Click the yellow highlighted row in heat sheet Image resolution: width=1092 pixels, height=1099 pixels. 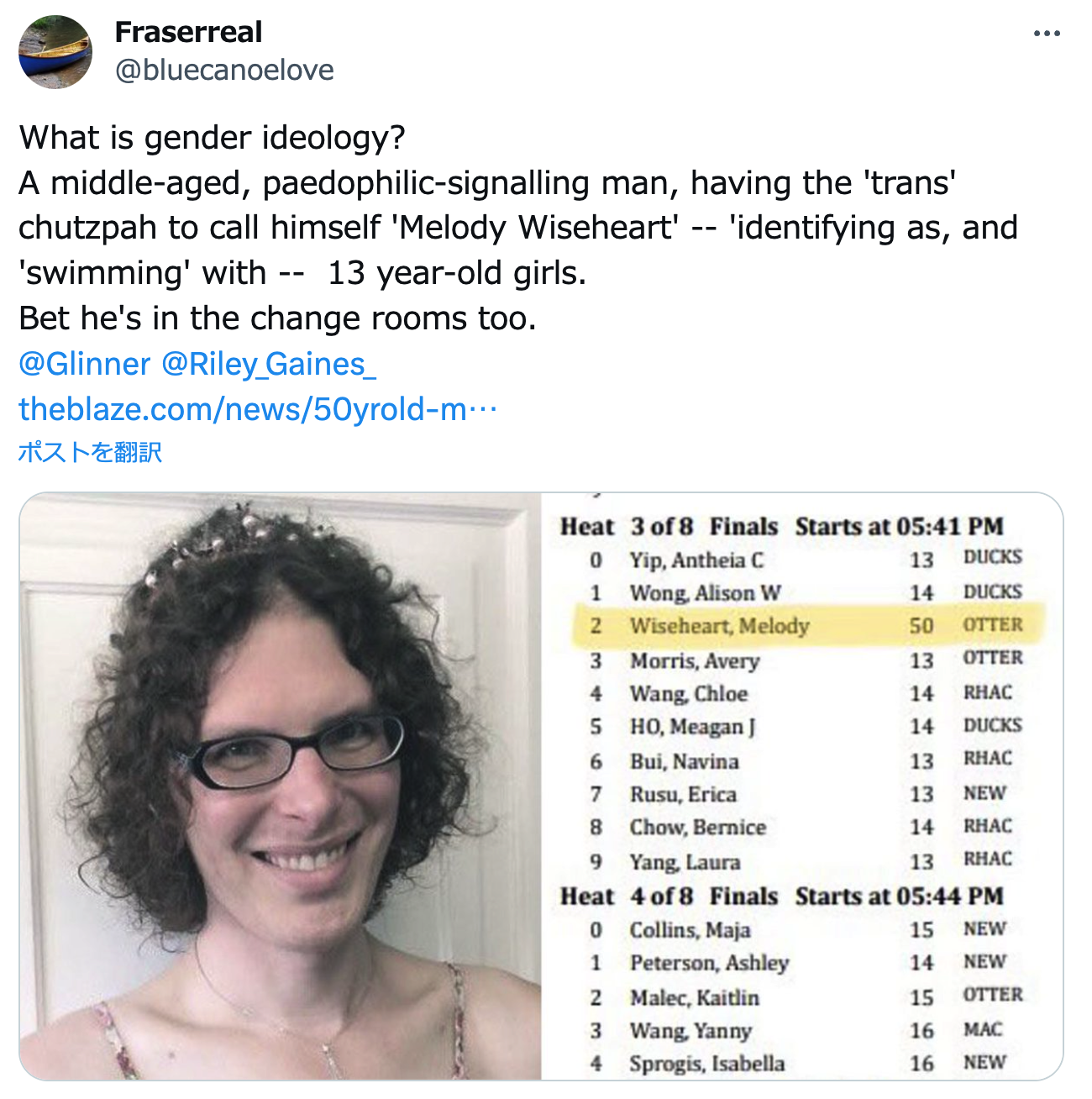tap(806, 626)
